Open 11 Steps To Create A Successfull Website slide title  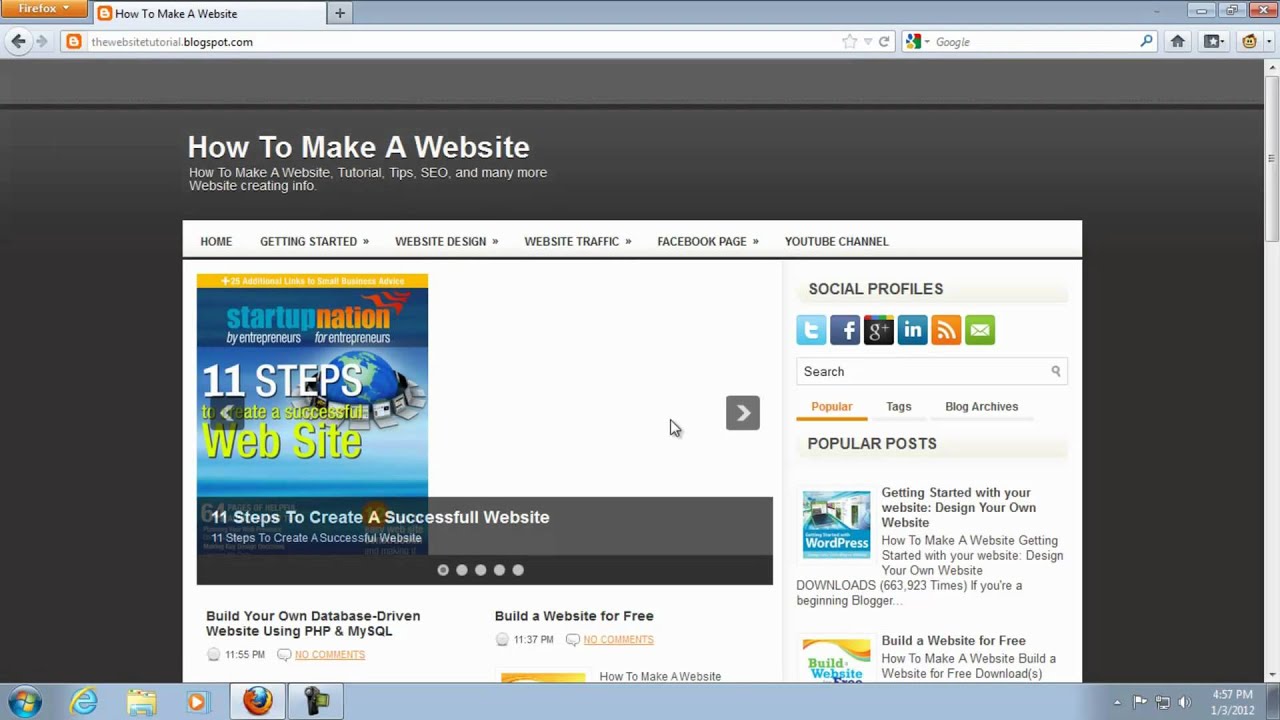[380, 517]
